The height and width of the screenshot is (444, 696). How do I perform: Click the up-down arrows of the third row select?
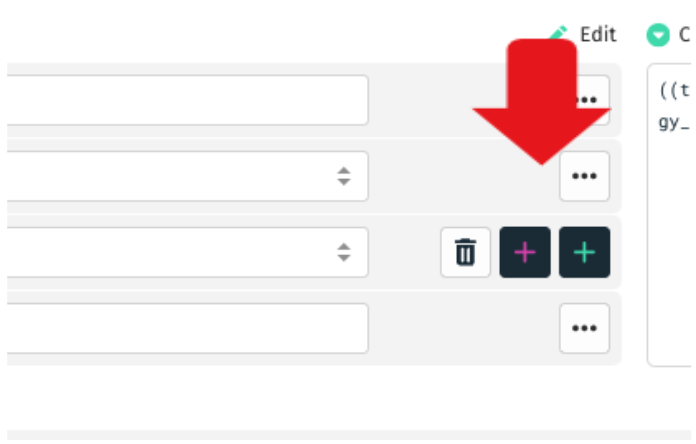[x=344, y=252]
